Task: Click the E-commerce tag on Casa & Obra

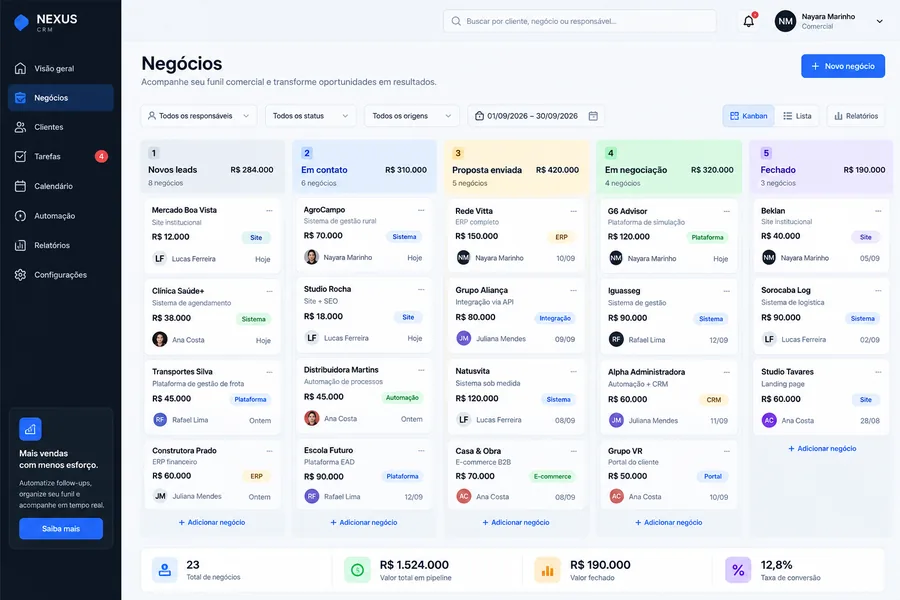Action: click(552, 477)
